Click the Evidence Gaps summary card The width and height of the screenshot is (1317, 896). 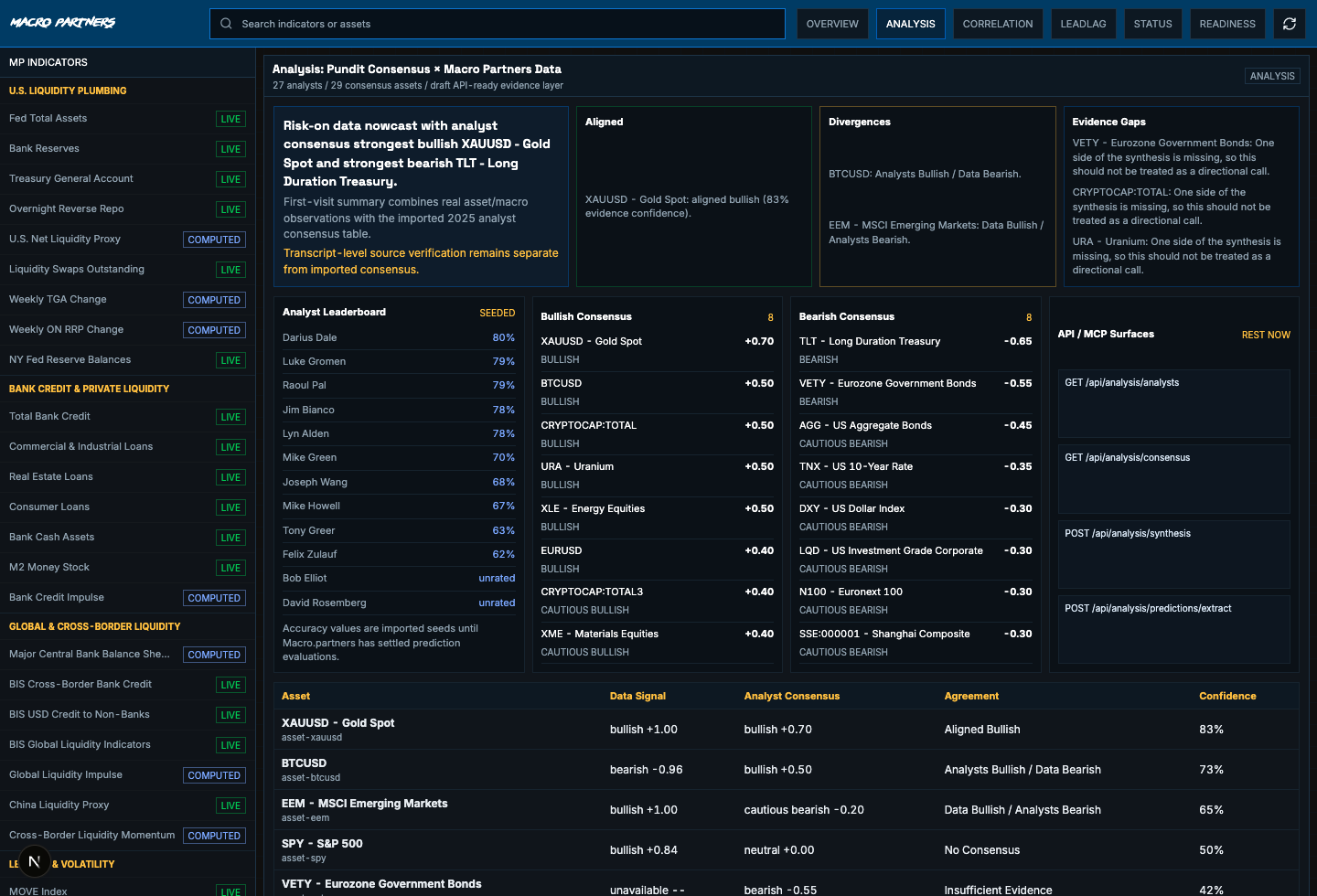coord(1181,197)
